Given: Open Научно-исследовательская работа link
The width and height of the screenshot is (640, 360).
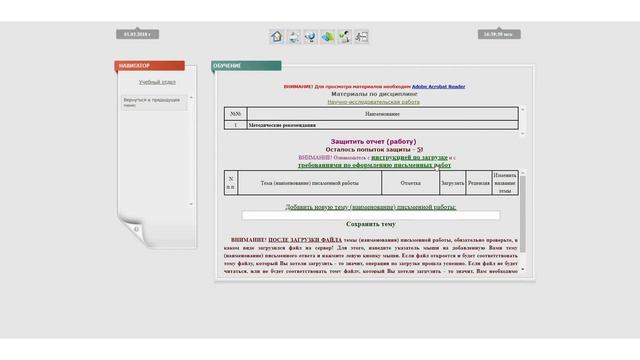Looking at the screenshot, I should coord(373,102).
